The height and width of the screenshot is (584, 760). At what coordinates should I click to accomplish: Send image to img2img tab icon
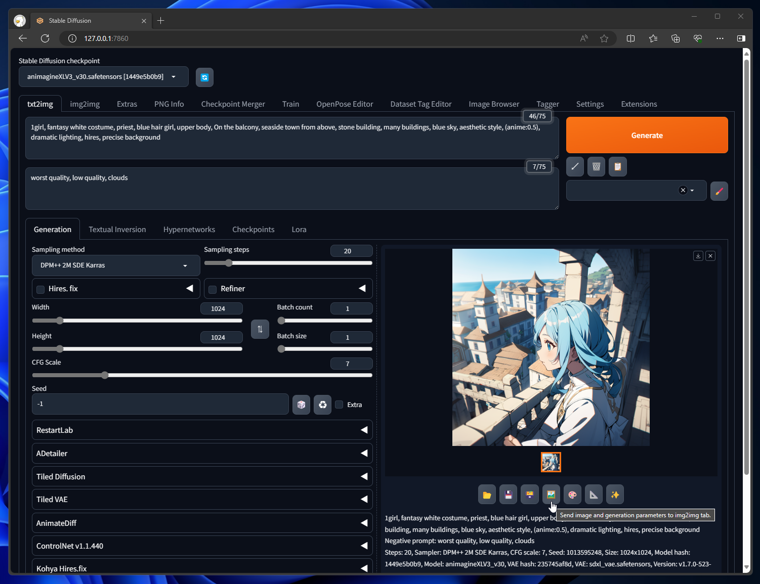[x=551, y=495]
